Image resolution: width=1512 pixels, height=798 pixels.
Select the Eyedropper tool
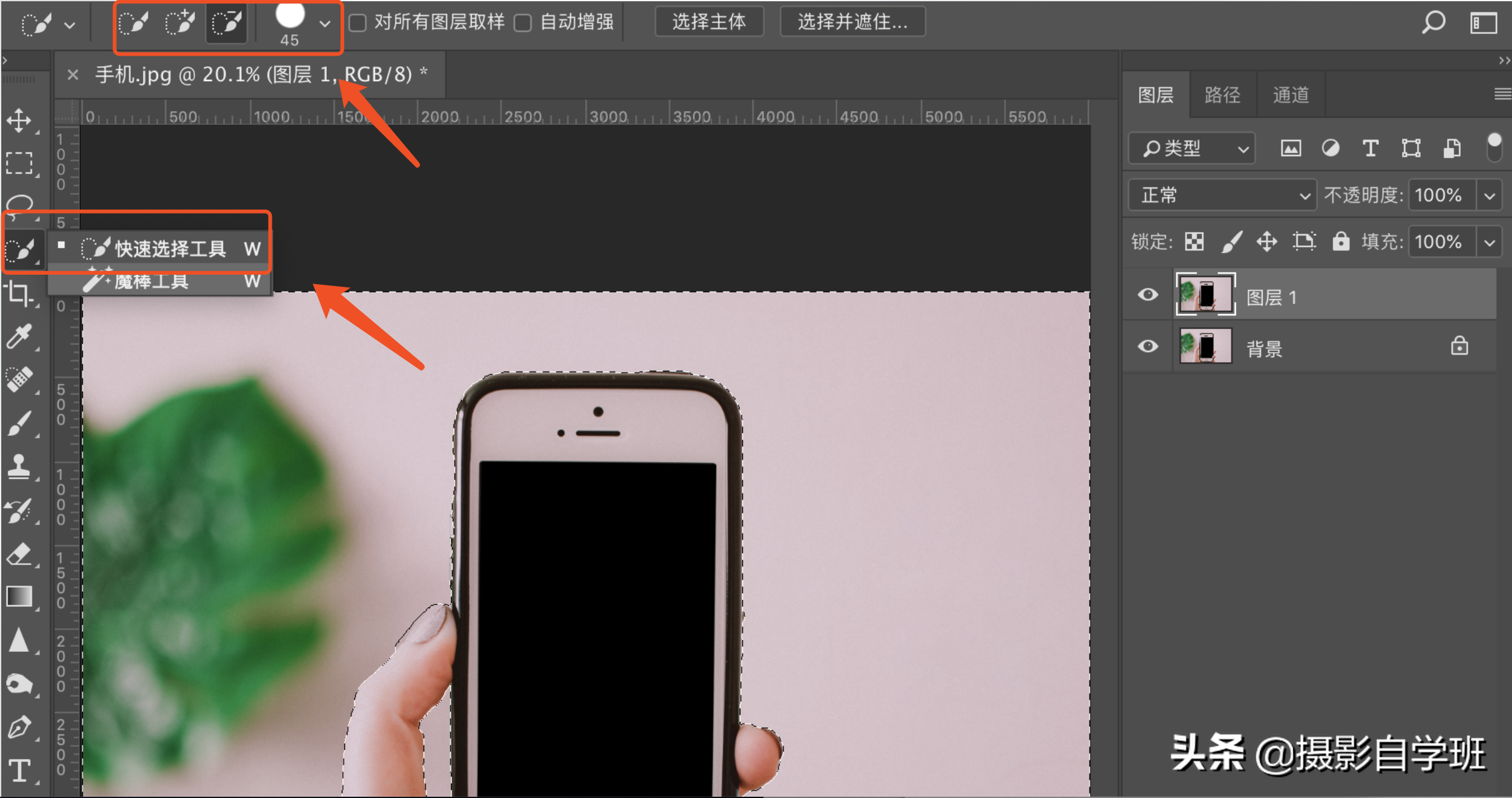coord(19,337)
